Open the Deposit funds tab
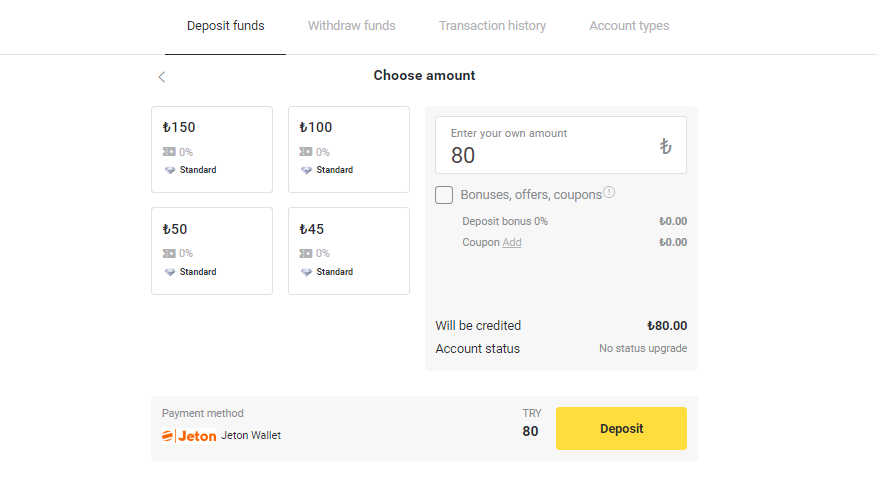Image resolution: width=877 pixels, height=488 pixels. pyautogui.click(x=225, y=26)
